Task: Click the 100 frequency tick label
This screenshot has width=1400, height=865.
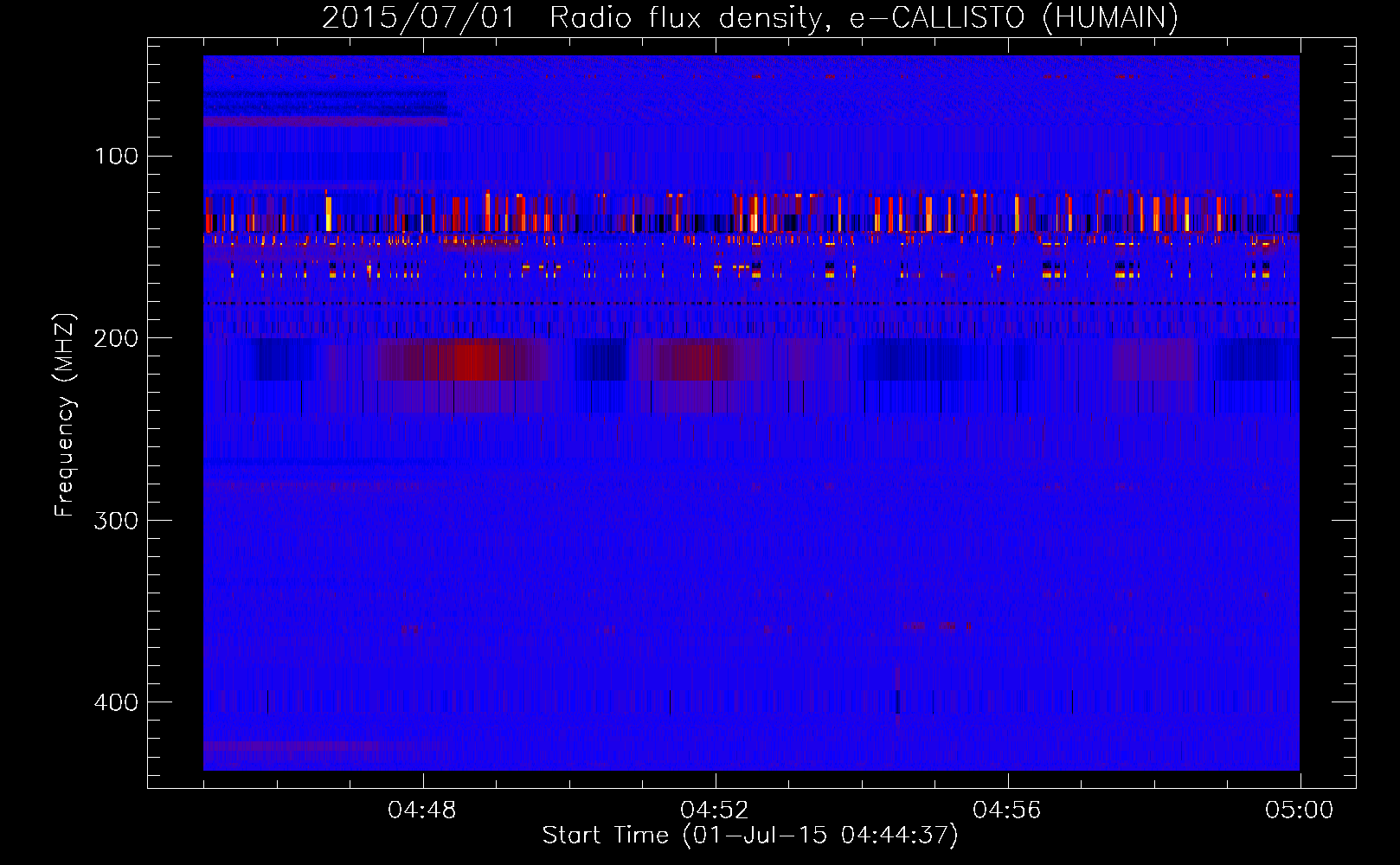Action: point(117,156)
